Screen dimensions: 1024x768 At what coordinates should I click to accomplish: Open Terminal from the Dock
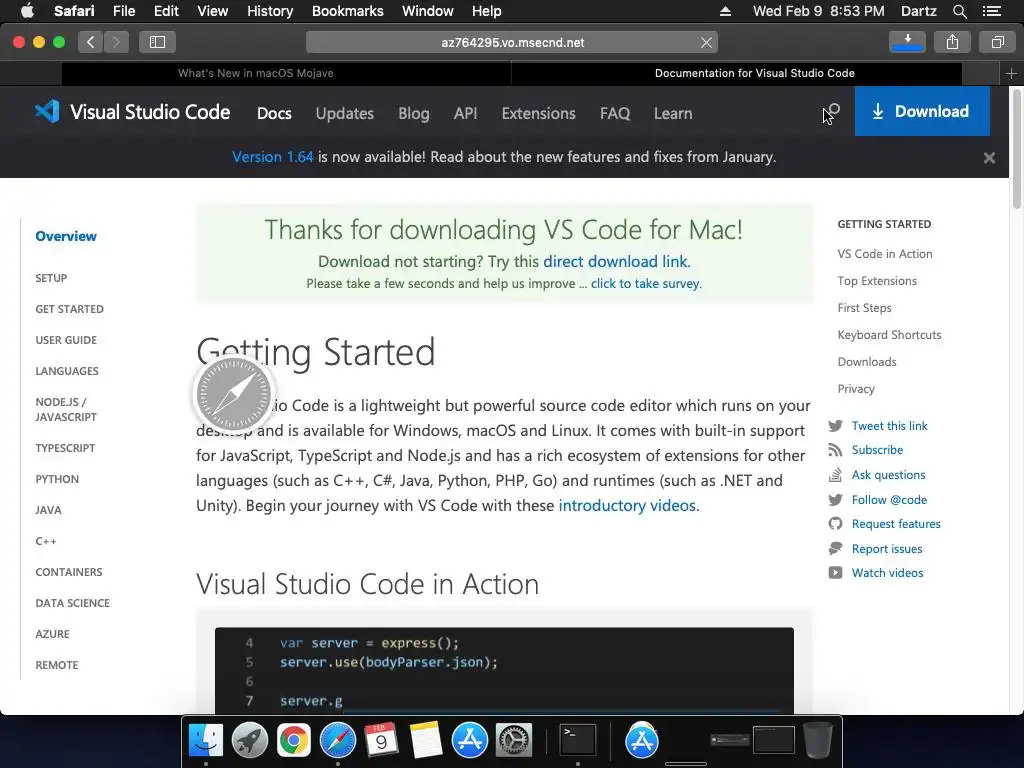pyautogui.click(x=578, y=741)
